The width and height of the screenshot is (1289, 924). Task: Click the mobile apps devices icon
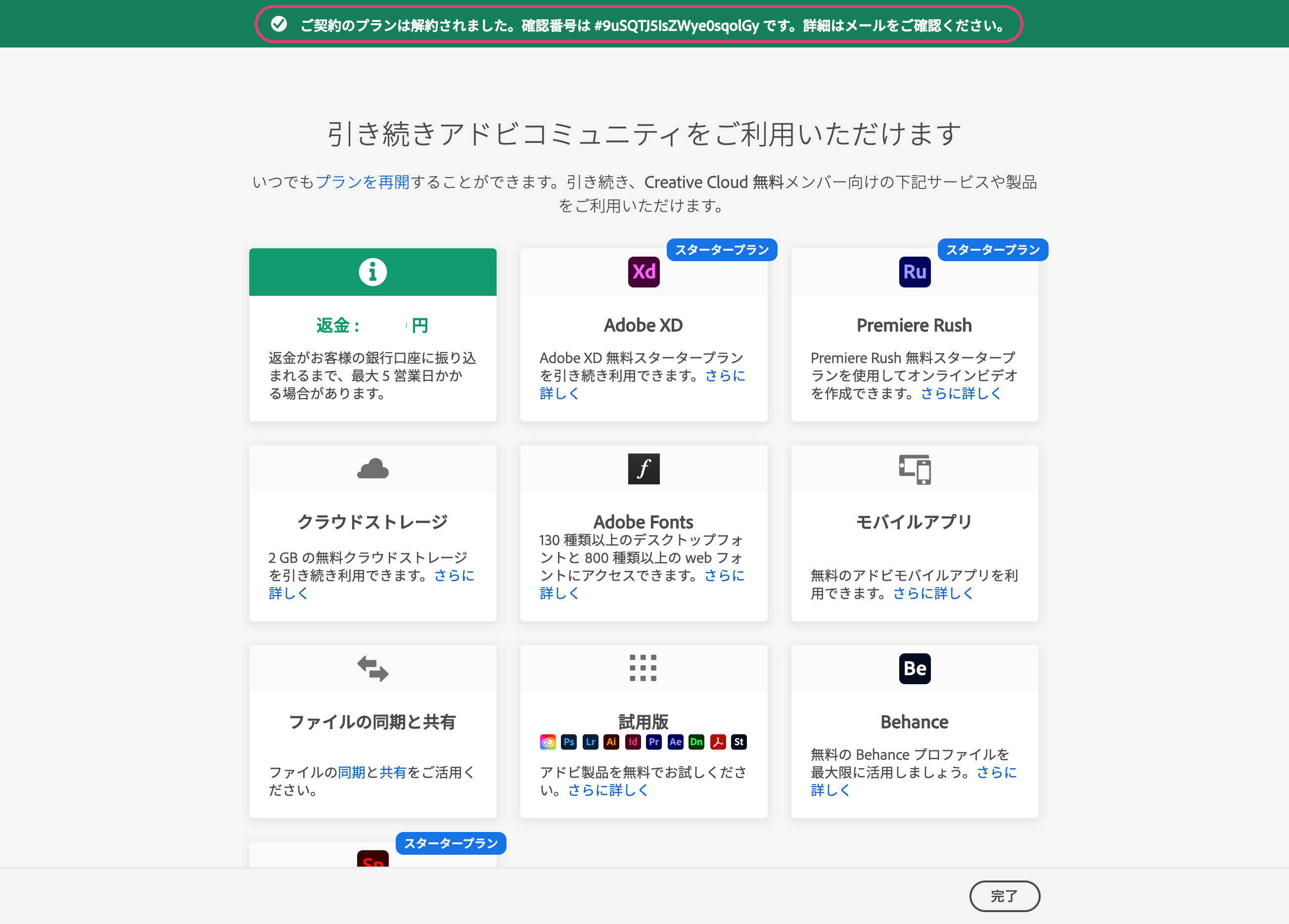[x=915, y=469]
